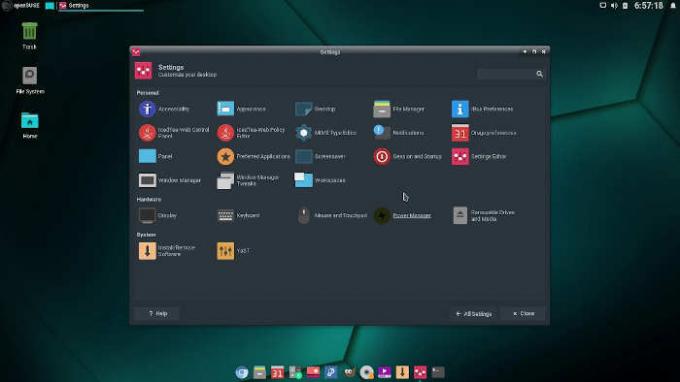
Task: Open the Trash desktop icon
Action: click(x=29, y=36)
